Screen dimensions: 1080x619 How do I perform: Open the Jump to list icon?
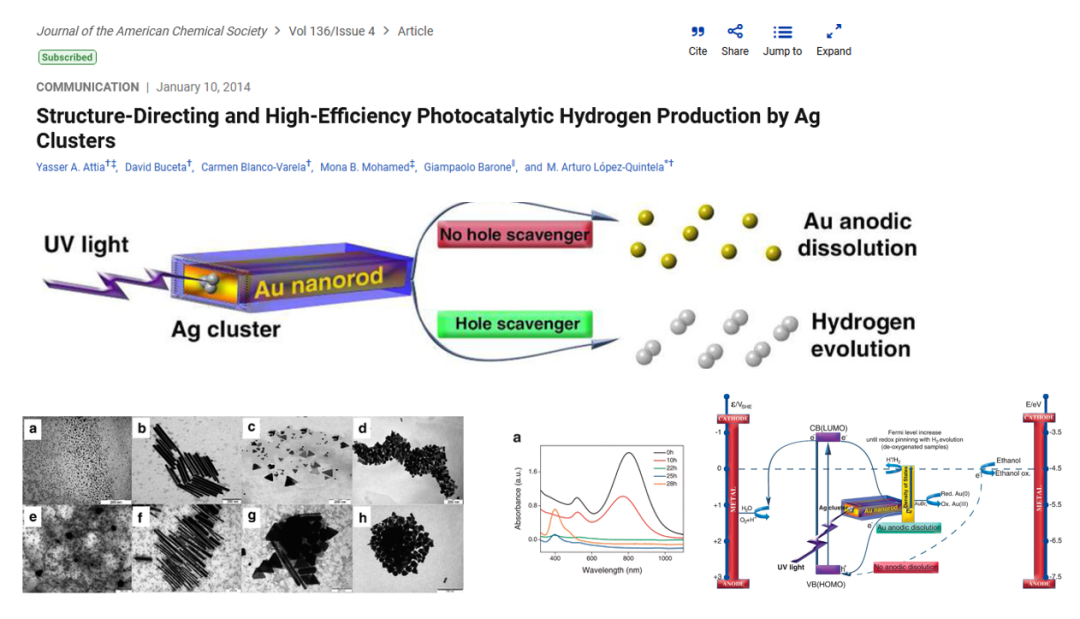coord(782,32)
